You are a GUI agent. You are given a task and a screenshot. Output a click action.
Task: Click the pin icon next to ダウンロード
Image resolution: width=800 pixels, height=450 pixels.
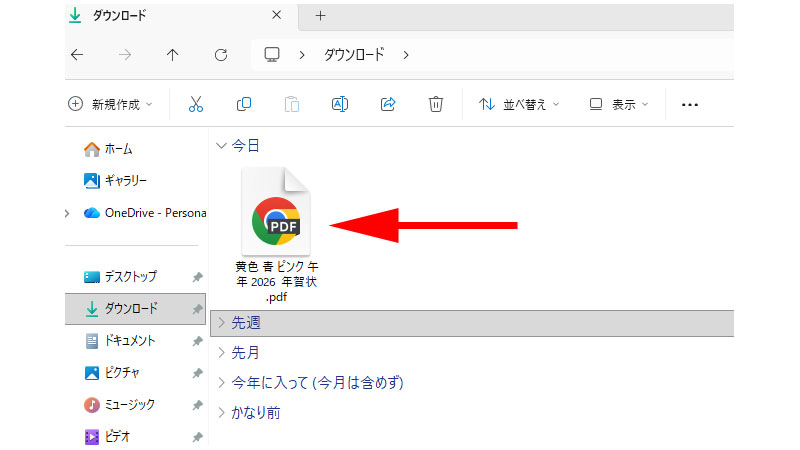[x=197, y=309]
